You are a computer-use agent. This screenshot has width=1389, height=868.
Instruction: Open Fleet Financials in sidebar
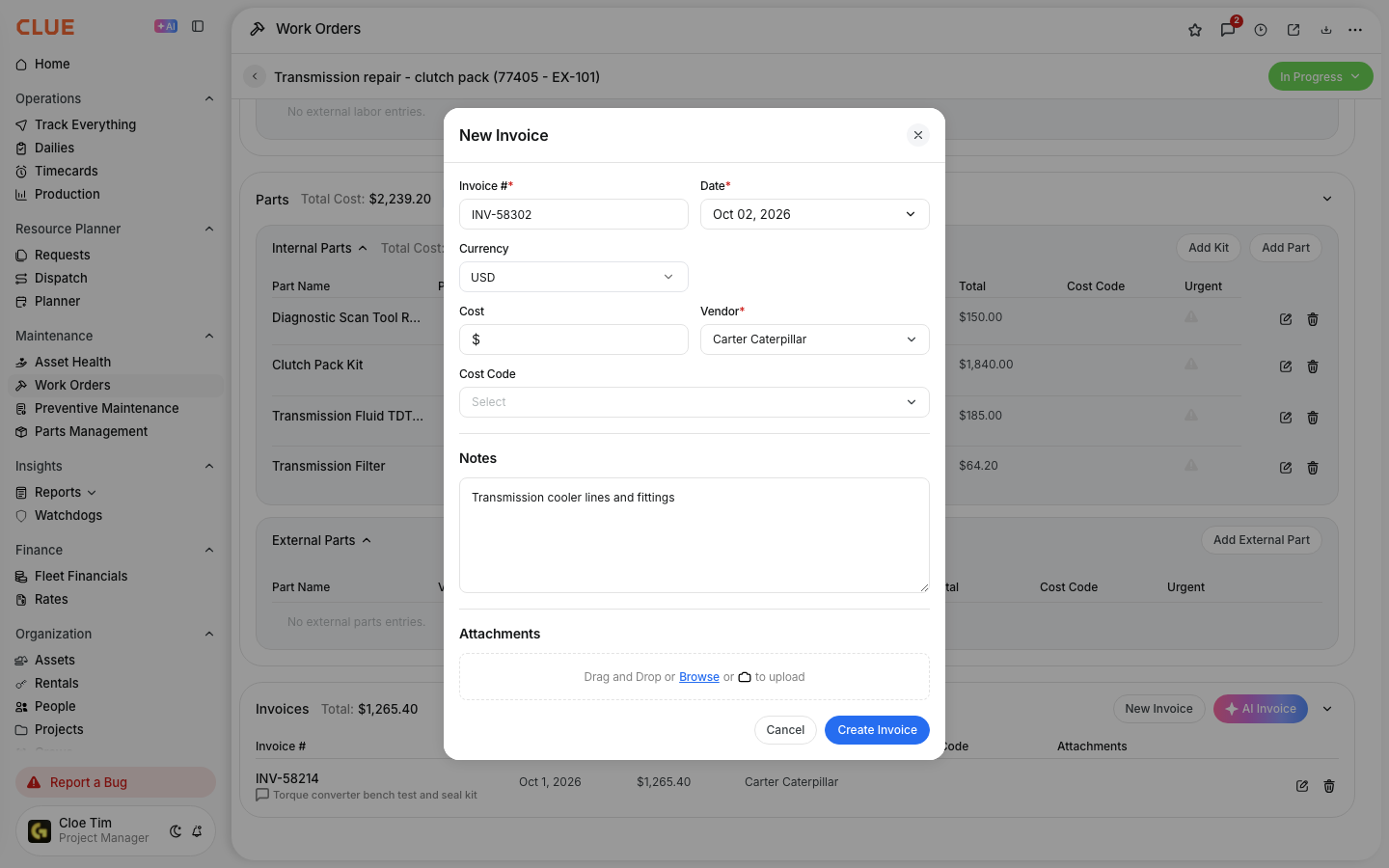81,576
